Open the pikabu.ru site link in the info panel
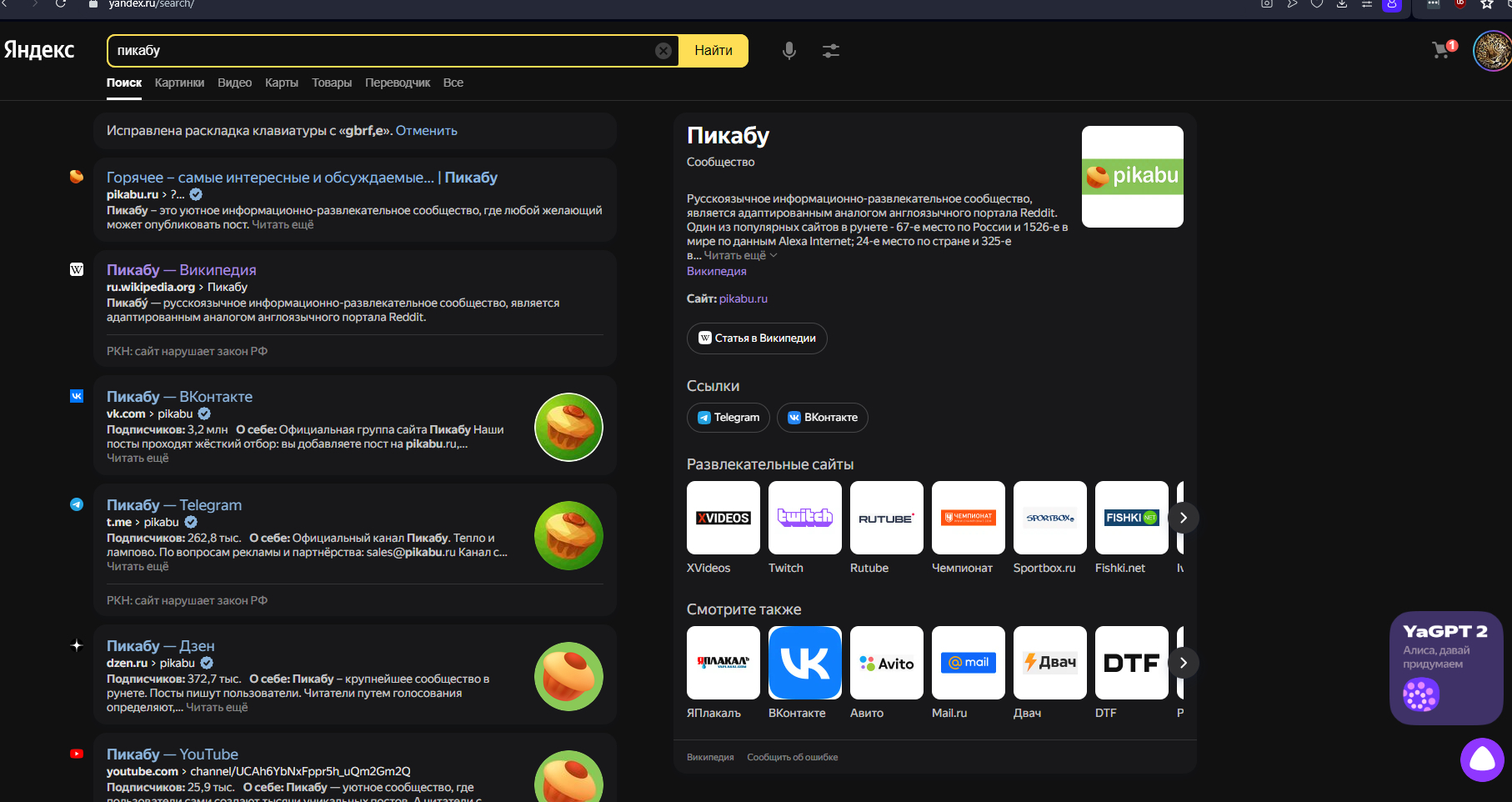The width and height of the screenshot is (1512, 802). coord(743,298)
